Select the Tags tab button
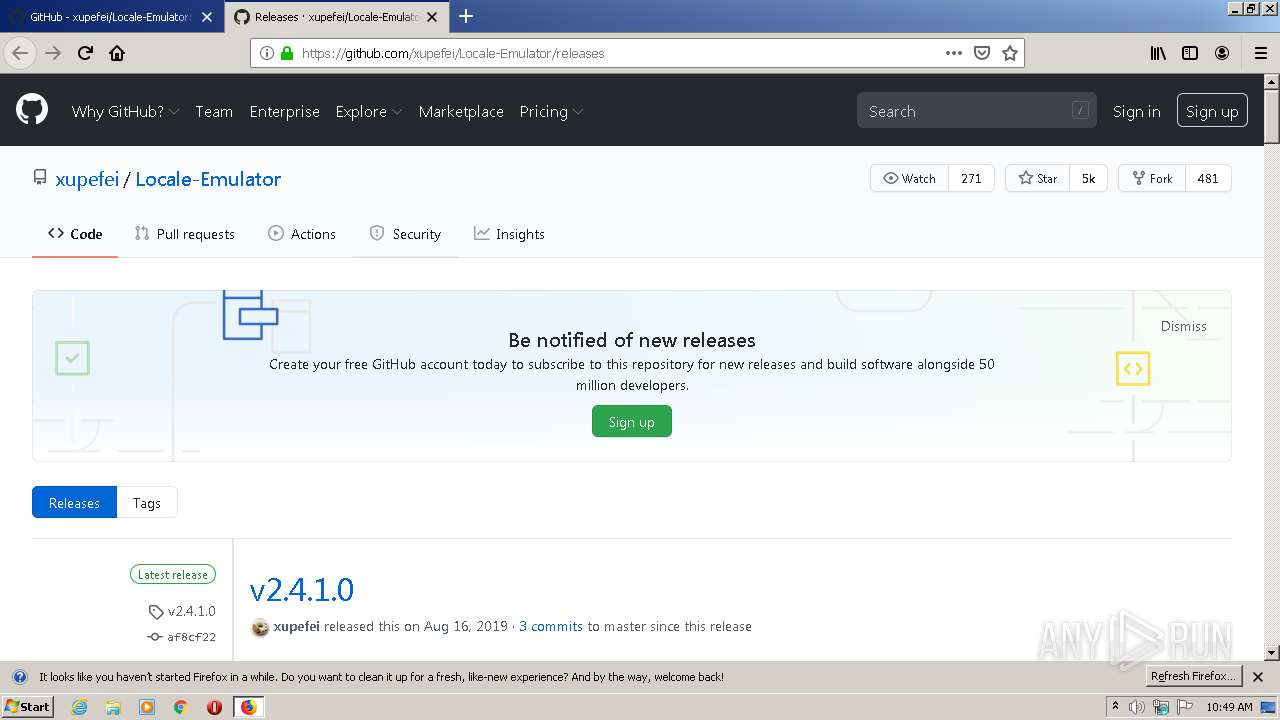This screenshot has height=720, width=1280. click(147, 503)
